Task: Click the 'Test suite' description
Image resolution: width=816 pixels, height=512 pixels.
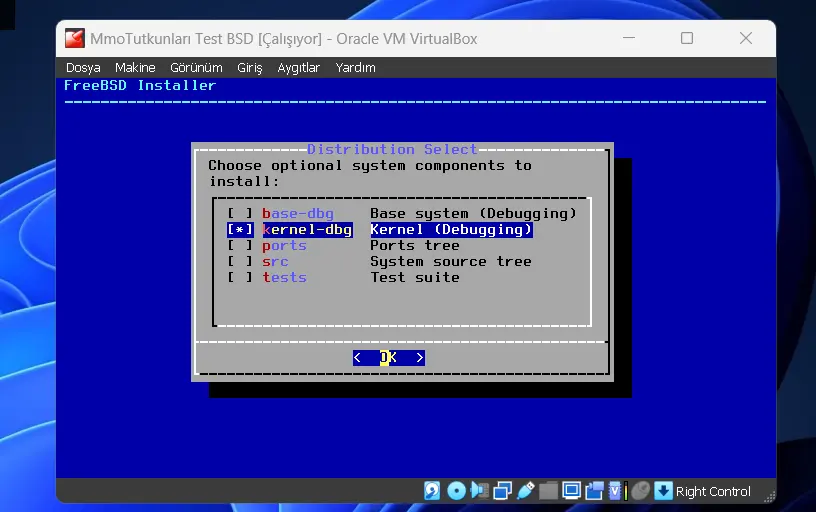Action: 415,277
